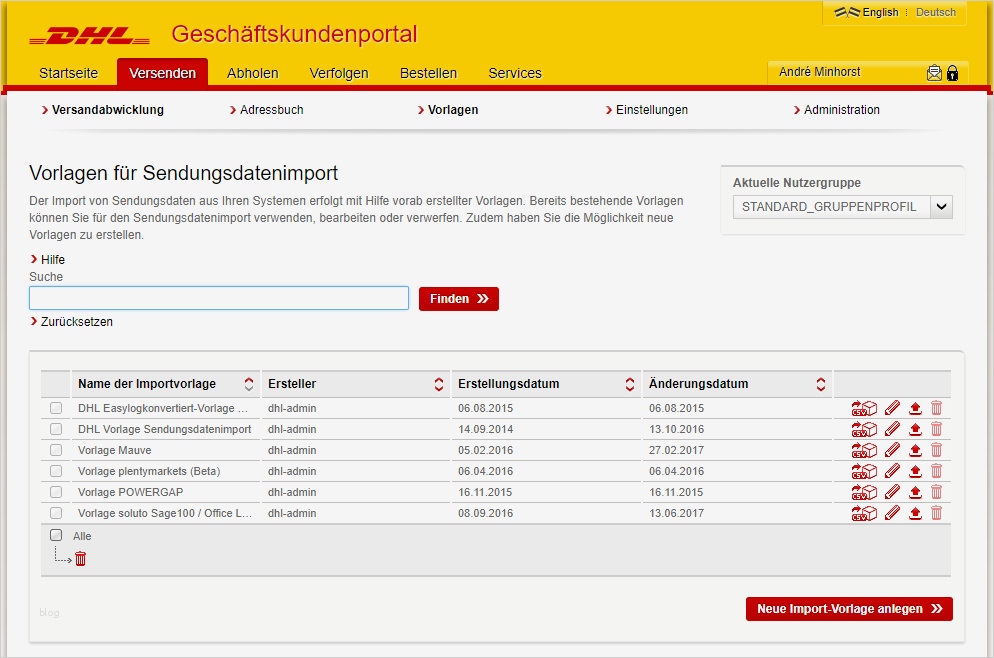The image size is (994, 658).
Task: Mark the Vorlage POWERGAP checkbox
Action: [x=56, y=492]
